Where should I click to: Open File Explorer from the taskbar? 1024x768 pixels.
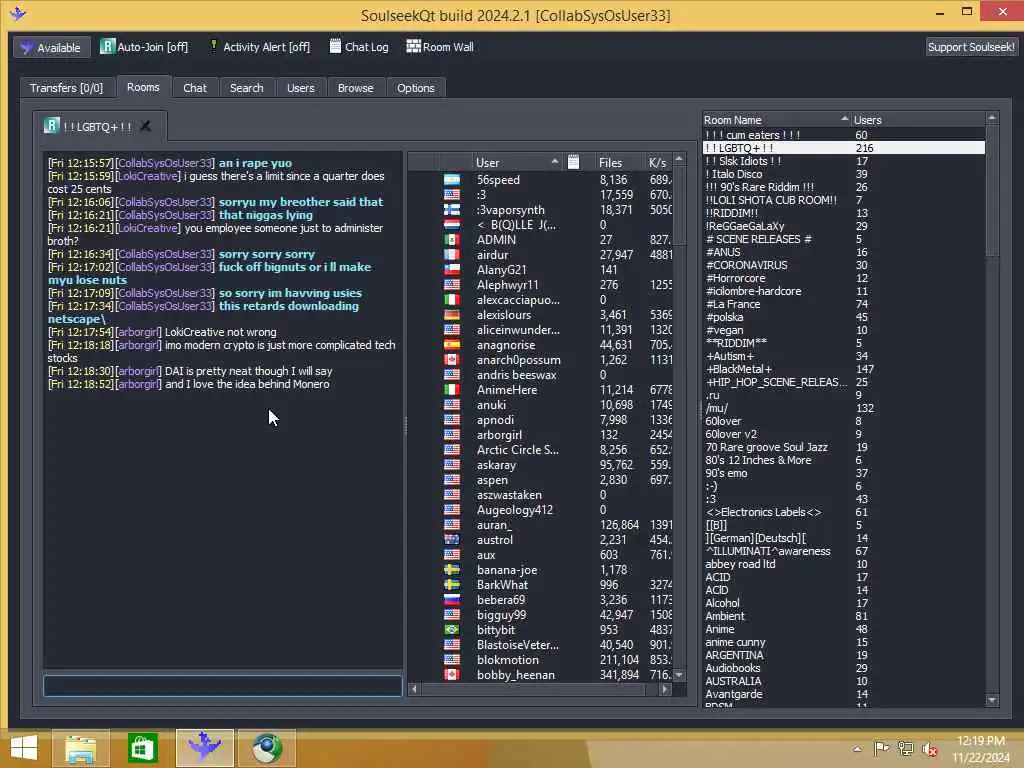(x=80, y=748)
